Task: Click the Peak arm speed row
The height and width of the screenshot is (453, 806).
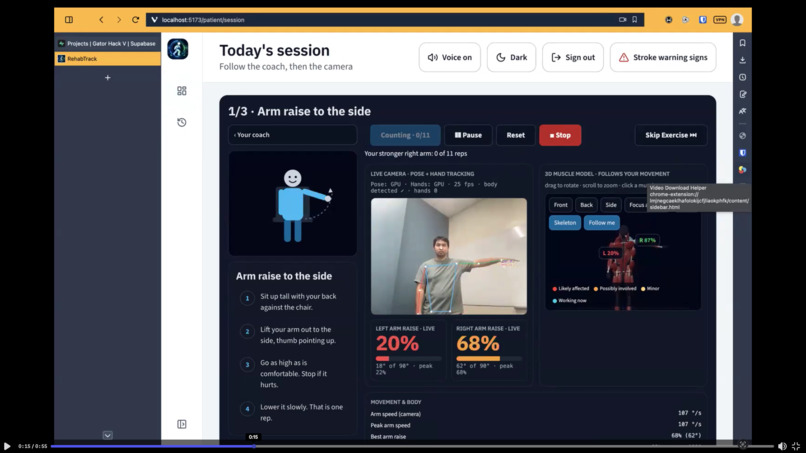Action: [536, 425]
